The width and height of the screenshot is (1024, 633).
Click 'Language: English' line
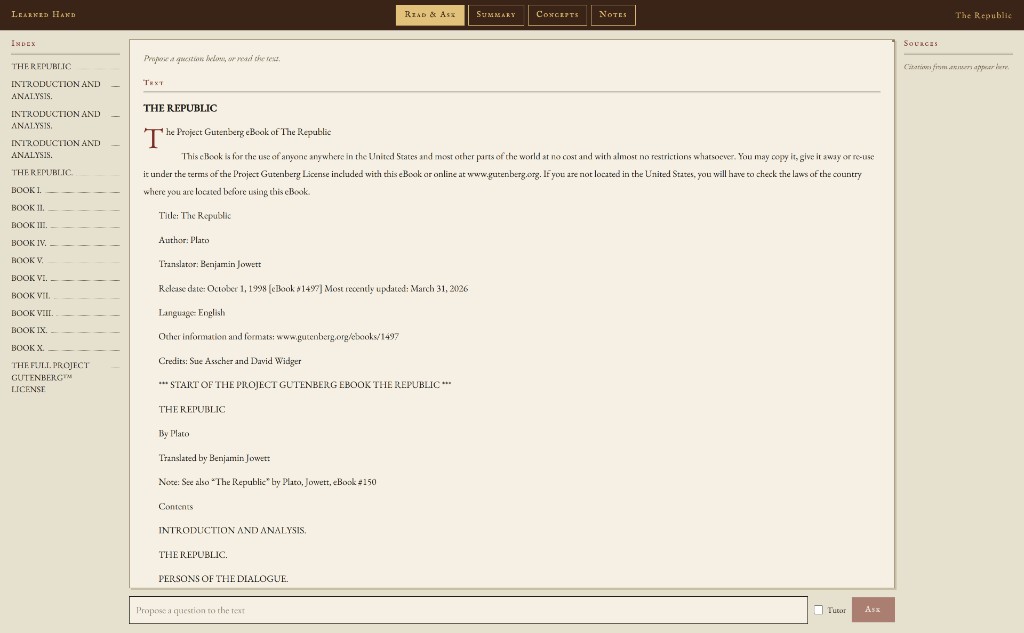[191, 312]
